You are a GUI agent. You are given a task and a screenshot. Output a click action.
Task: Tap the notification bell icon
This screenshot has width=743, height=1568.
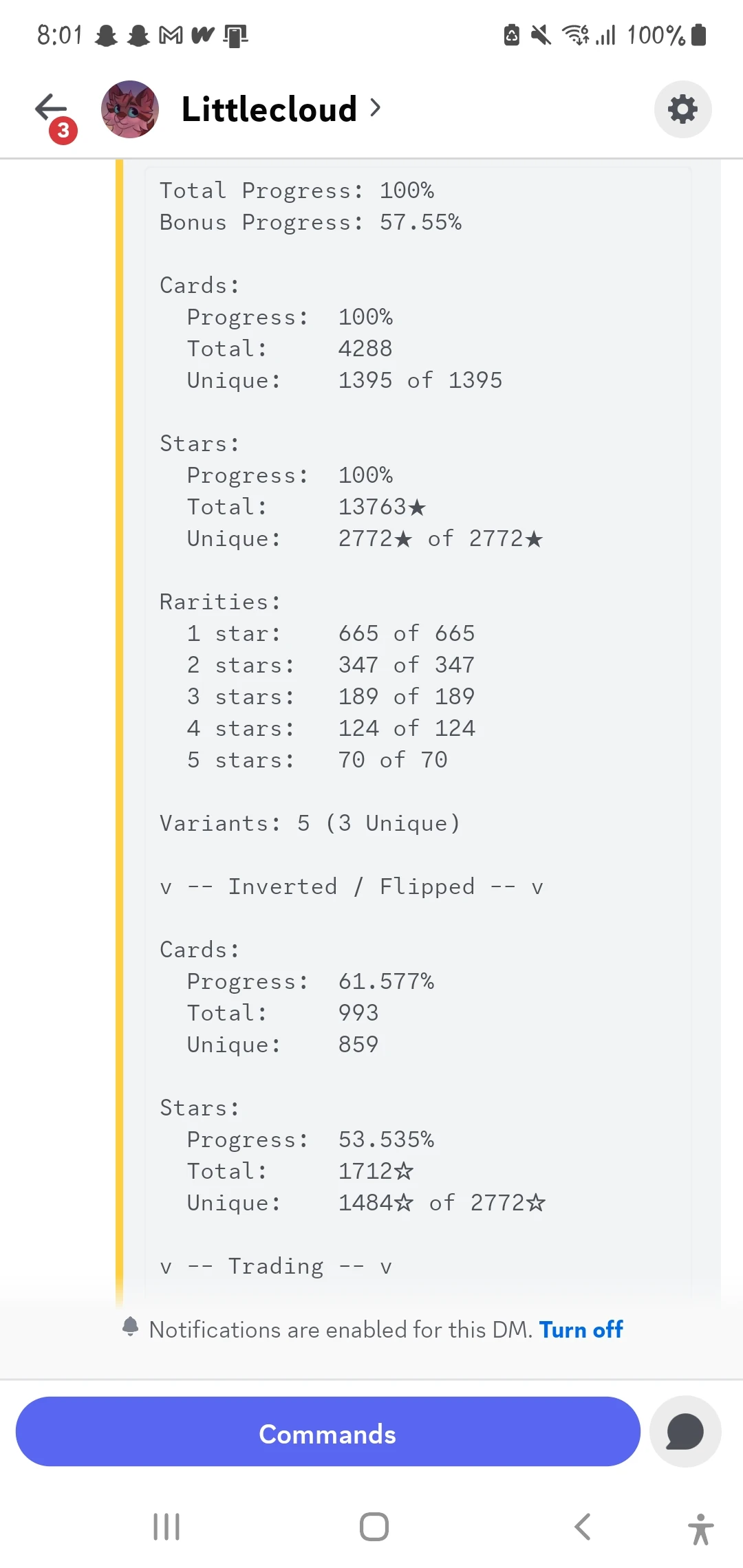130,1327
